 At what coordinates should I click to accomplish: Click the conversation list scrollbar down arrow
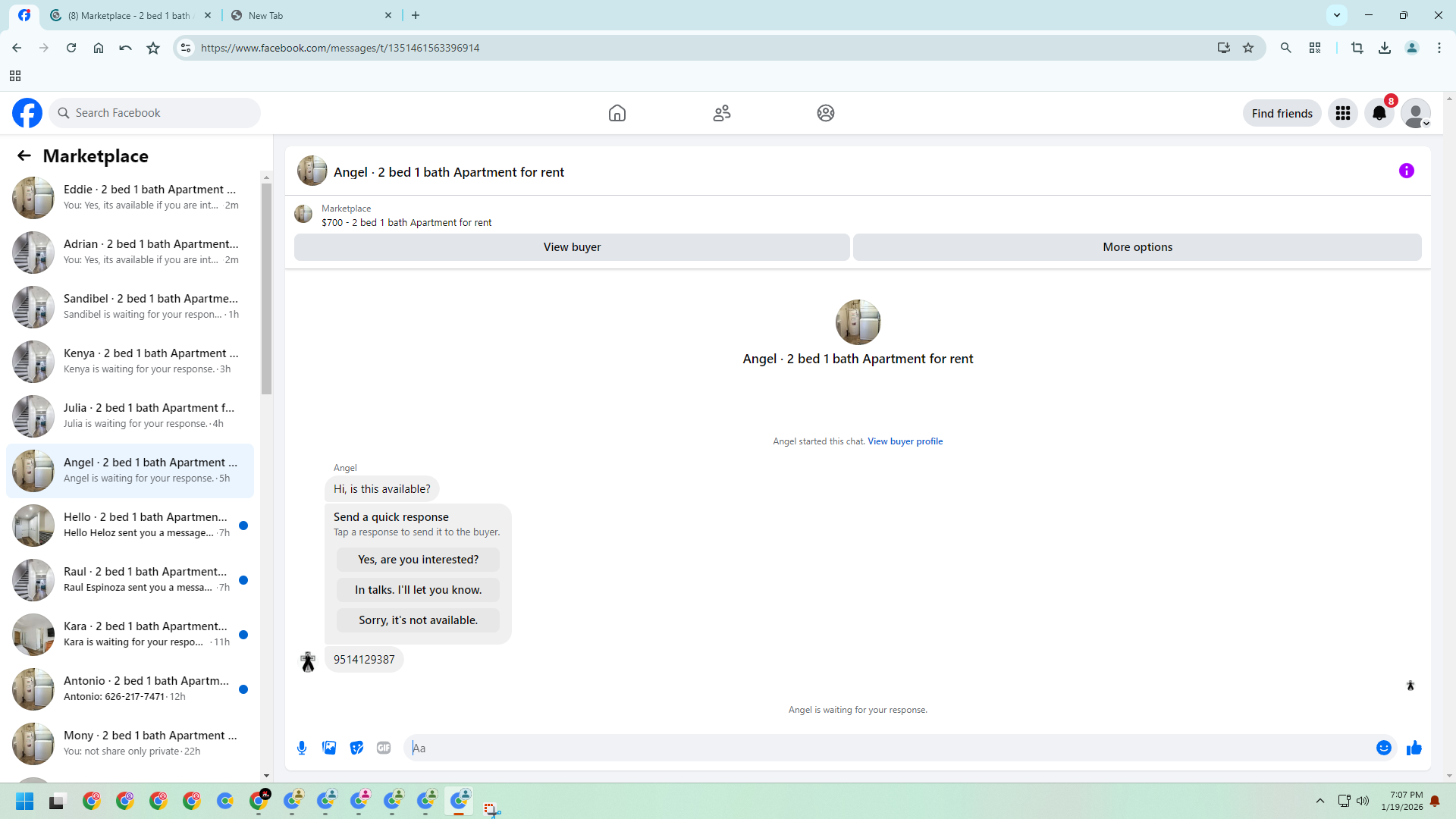pos(266,775)
